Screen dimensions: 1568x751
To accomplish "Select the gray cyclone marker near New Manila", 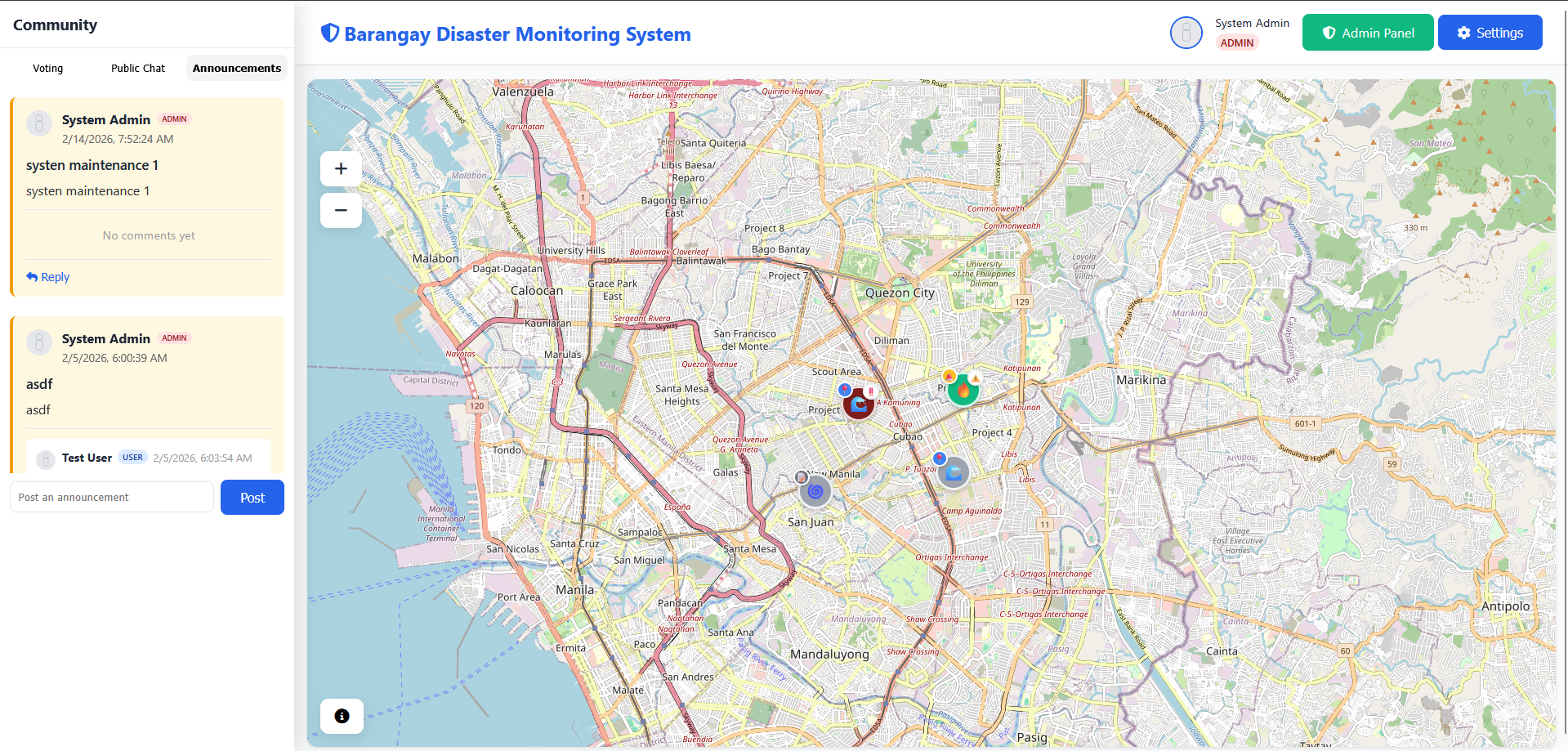I will point(815,491).
